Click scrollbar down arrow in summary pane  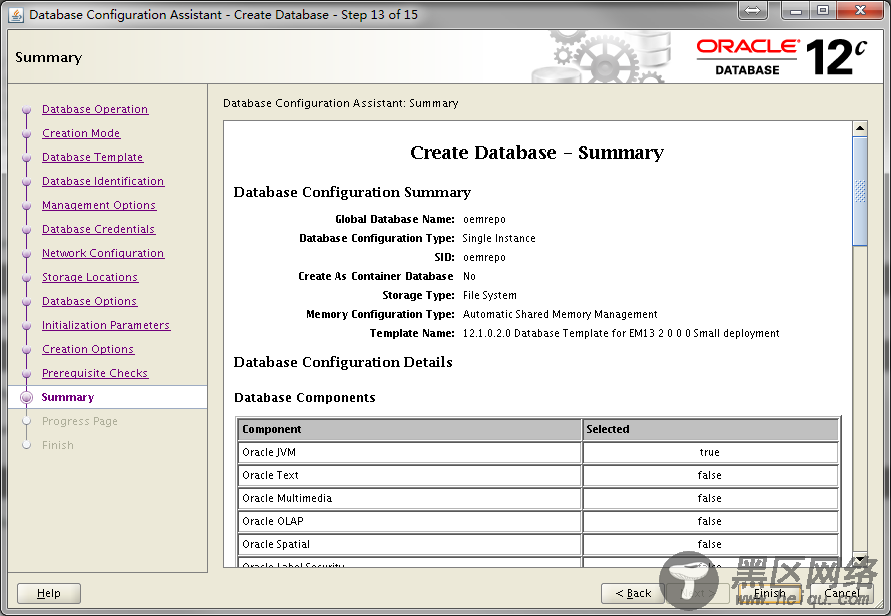coord(860,560)
